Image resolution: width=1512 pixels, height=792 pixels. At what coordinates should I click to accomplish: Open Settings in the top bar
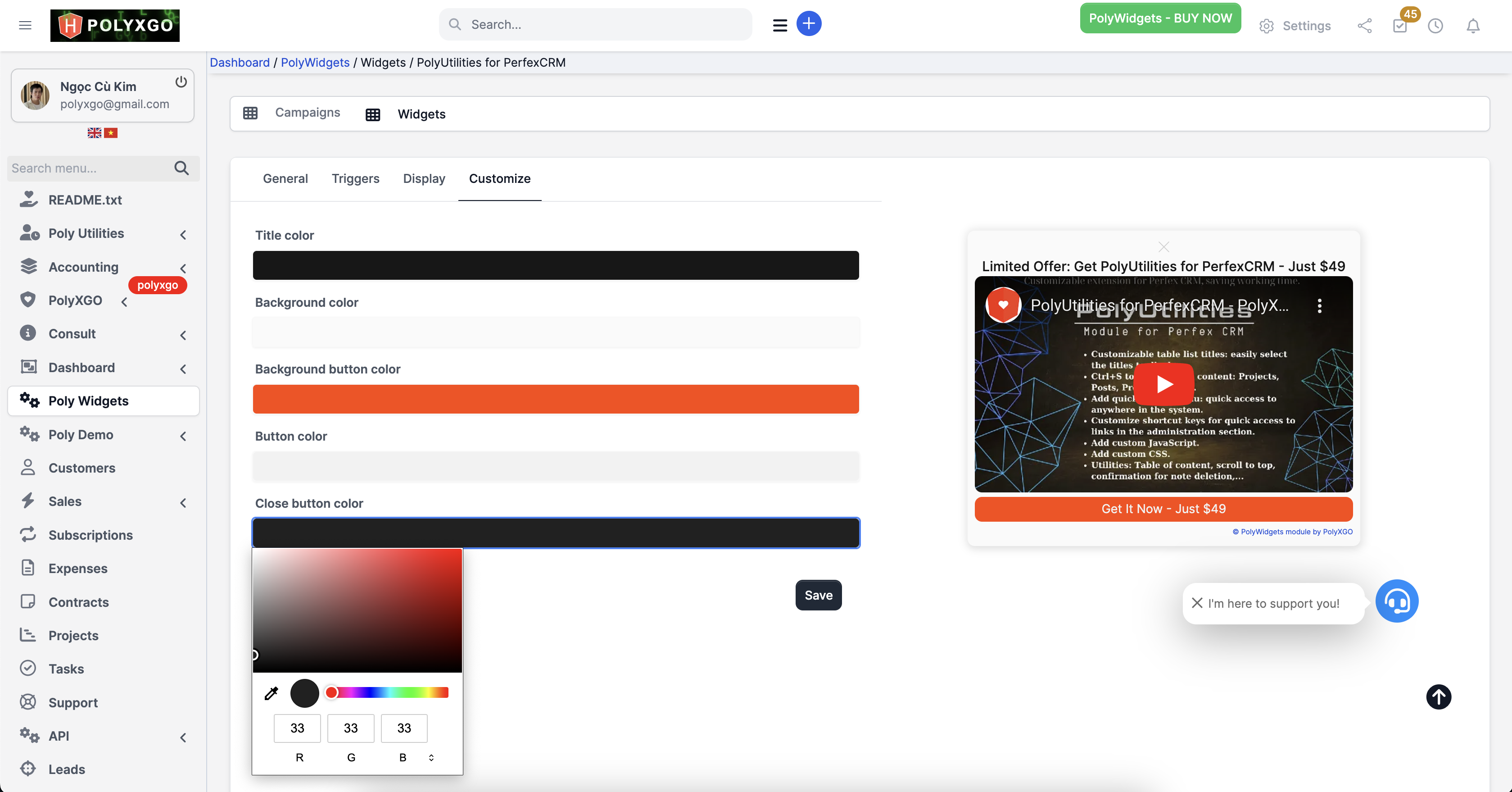click(x=1295, y=26)
